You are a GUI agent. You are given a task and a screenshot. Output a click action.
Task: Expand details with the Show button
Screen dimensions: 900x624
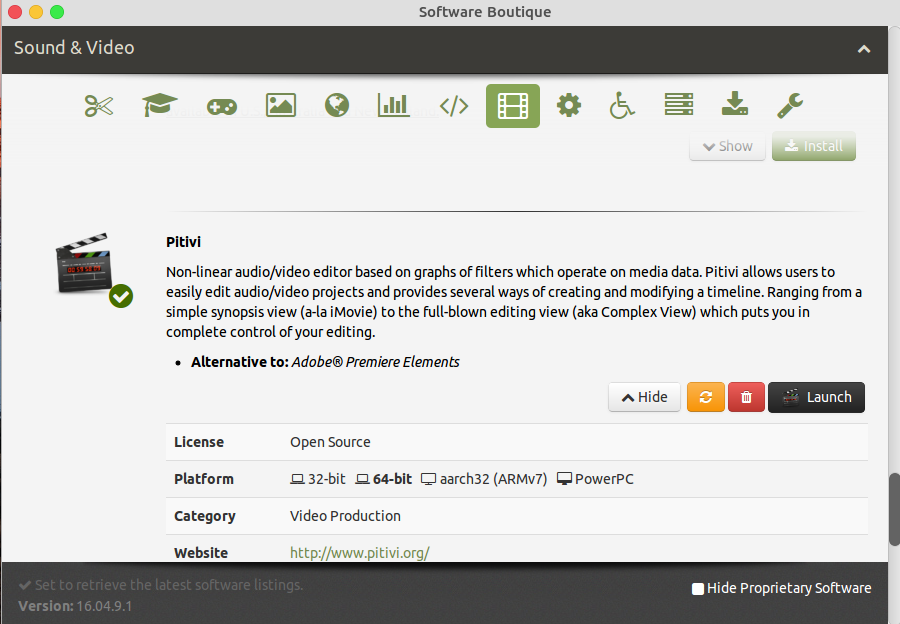(727, 146)
